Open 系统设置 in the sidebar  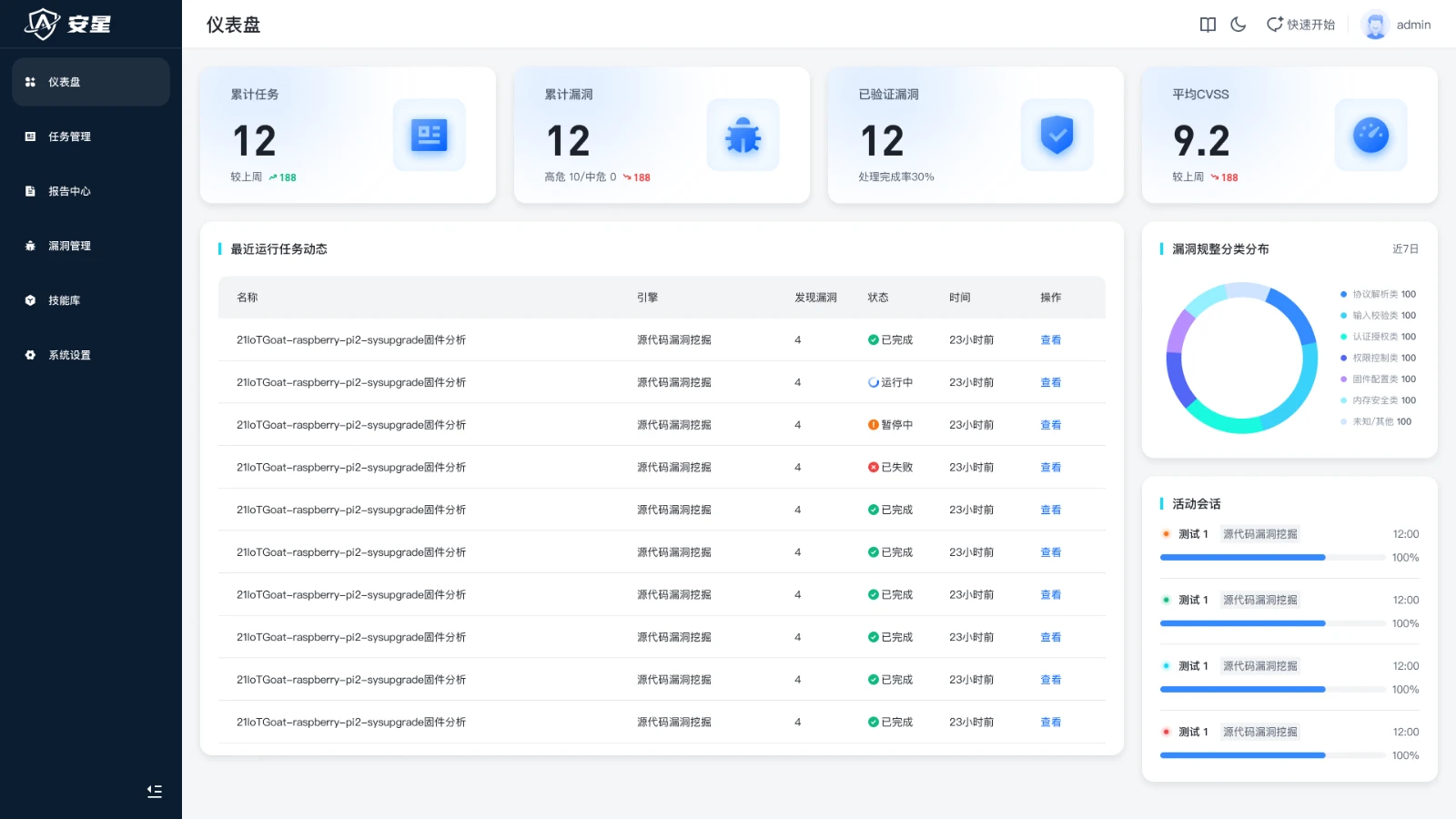(x=91, y=355)
